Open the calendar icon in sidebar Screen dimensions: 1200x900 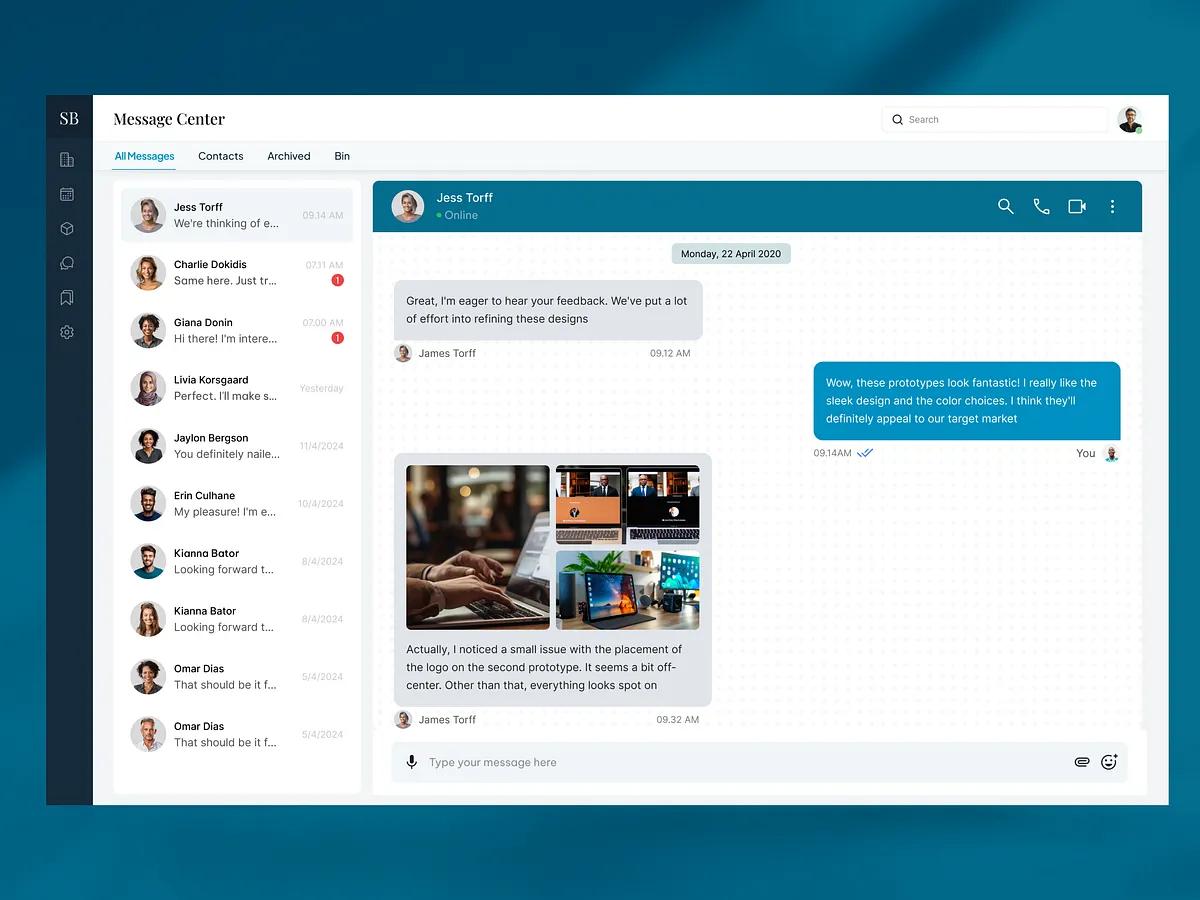point(66,194)
